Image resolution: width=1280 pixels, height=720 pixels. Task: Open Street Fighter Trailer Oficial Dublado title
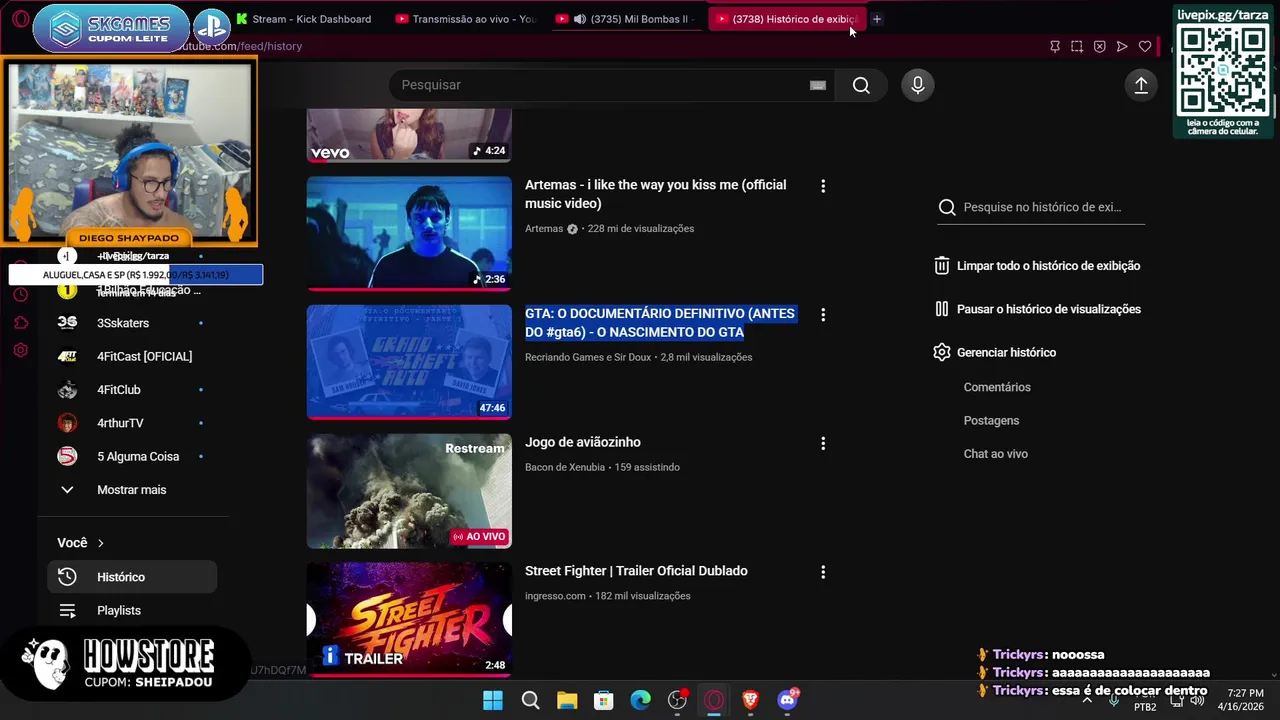pos(636,571)
